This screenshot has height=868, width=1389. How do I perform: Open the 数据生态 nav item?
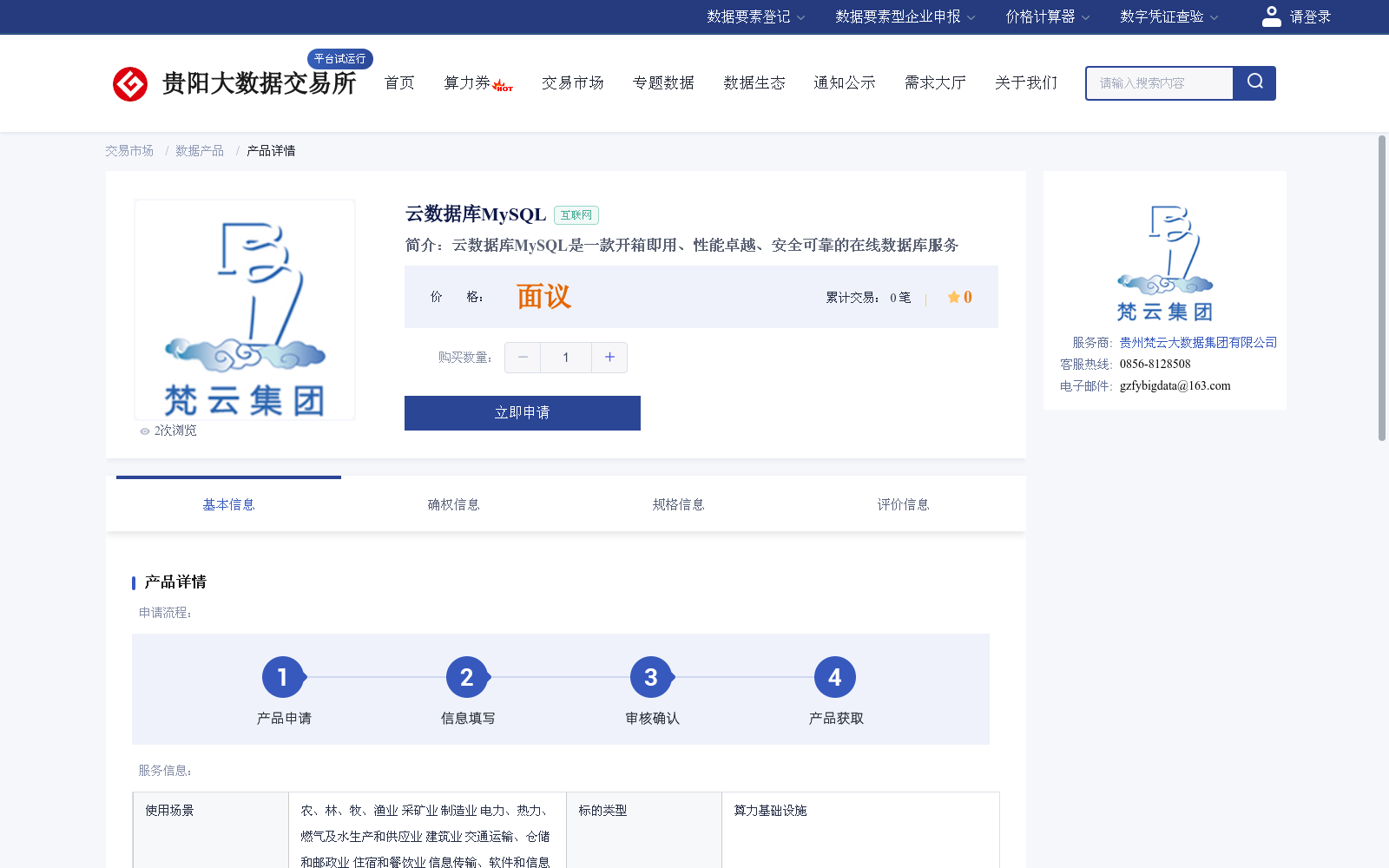tap(754, 83)
